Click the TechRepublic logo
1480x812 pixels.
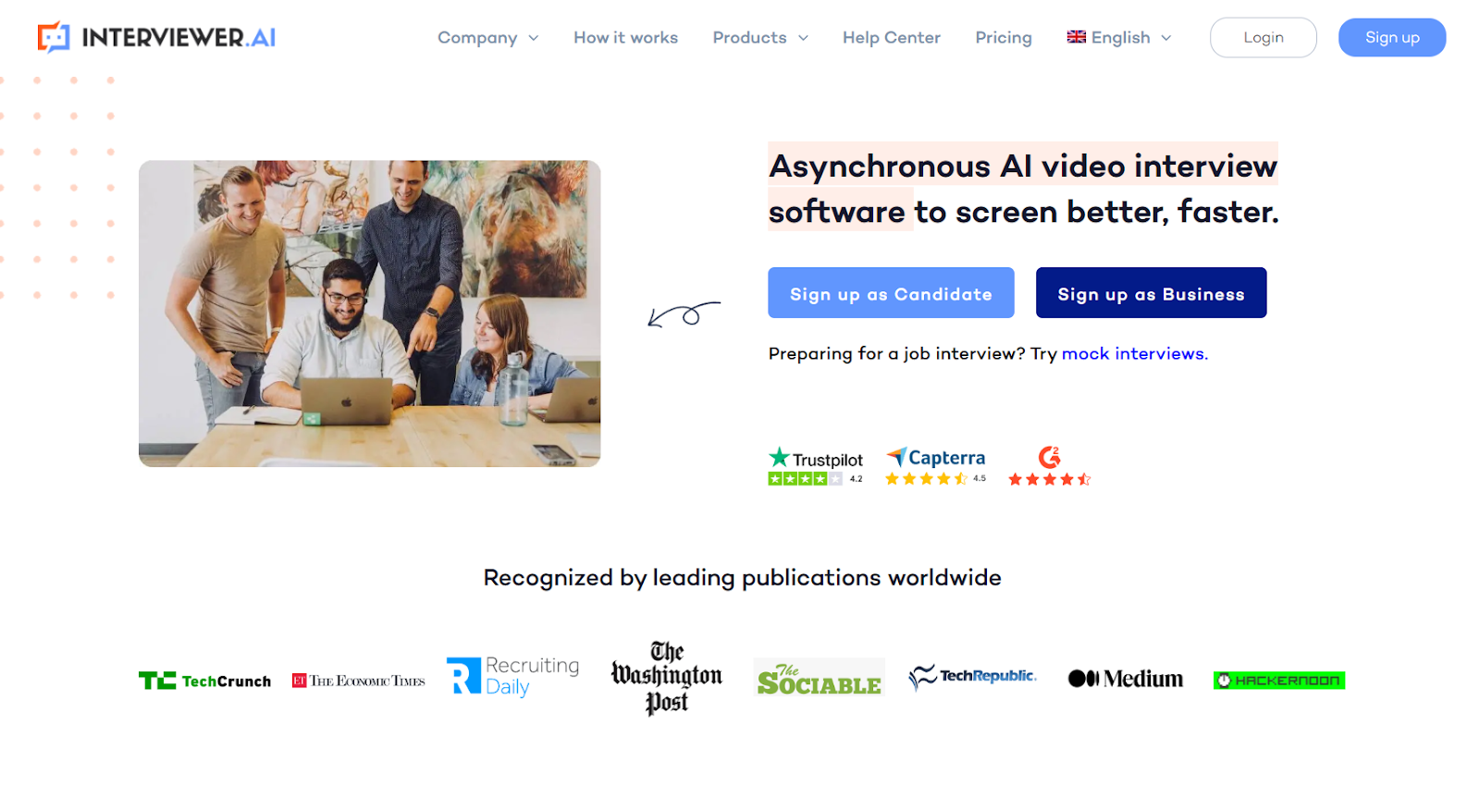972,677
